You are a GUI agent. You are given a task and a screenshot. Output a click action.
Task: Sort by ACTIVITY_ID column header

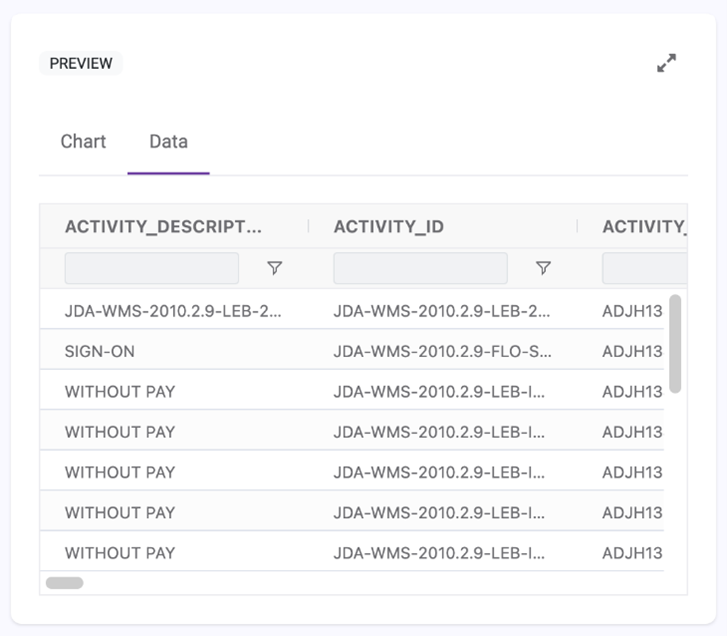[x=389, y=227]
